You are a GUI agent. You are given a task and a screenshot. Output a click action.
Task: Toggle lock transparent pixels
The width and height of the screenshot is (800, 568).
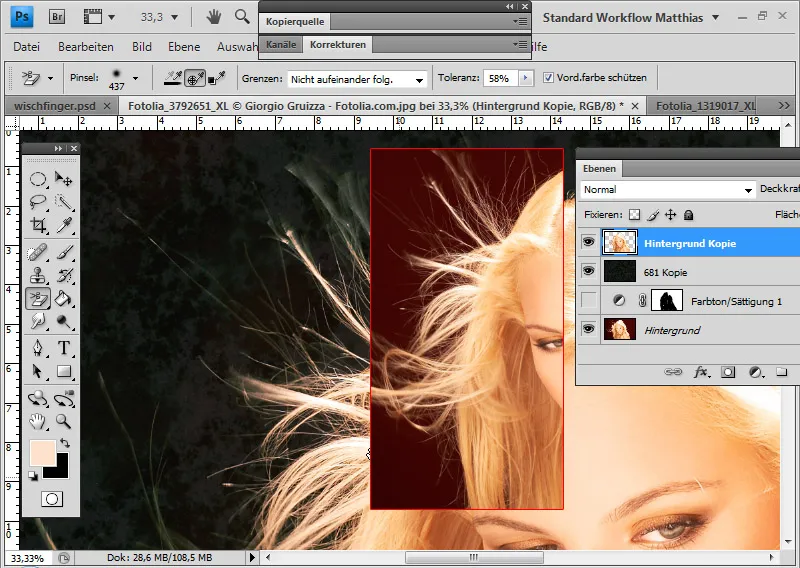[634, 215]
